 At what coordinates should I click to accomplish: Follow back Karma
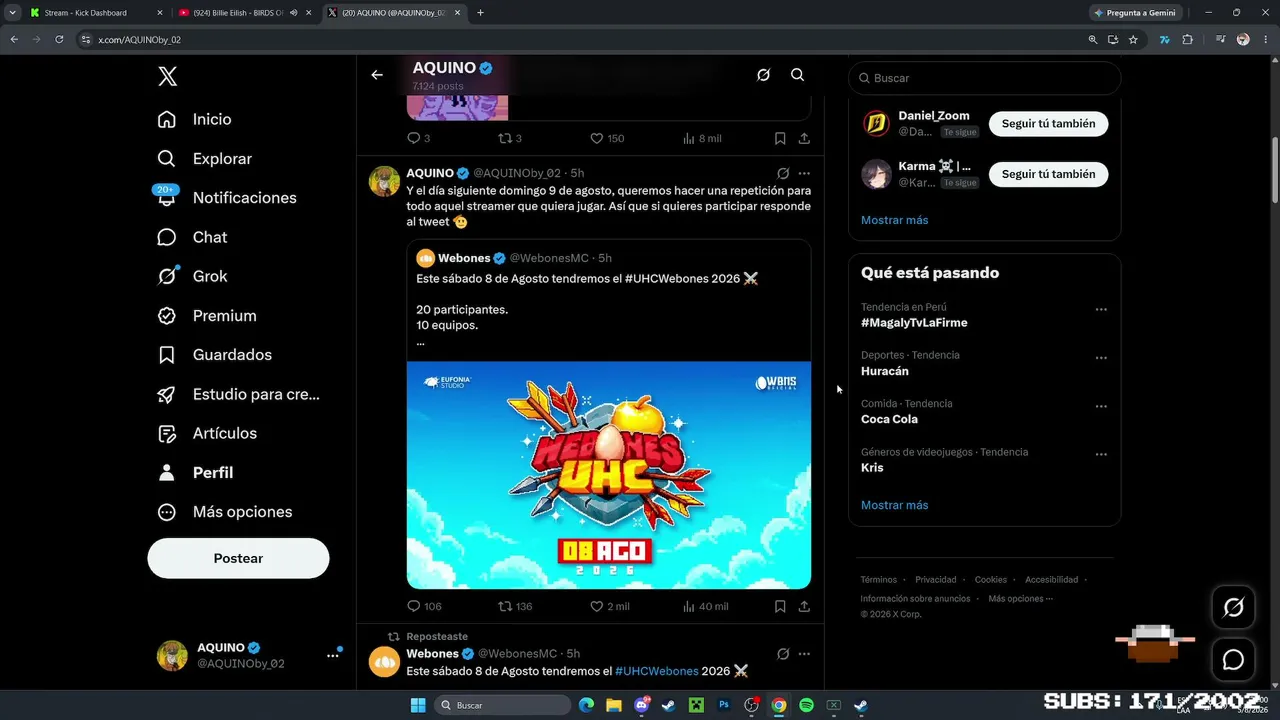1048,174
